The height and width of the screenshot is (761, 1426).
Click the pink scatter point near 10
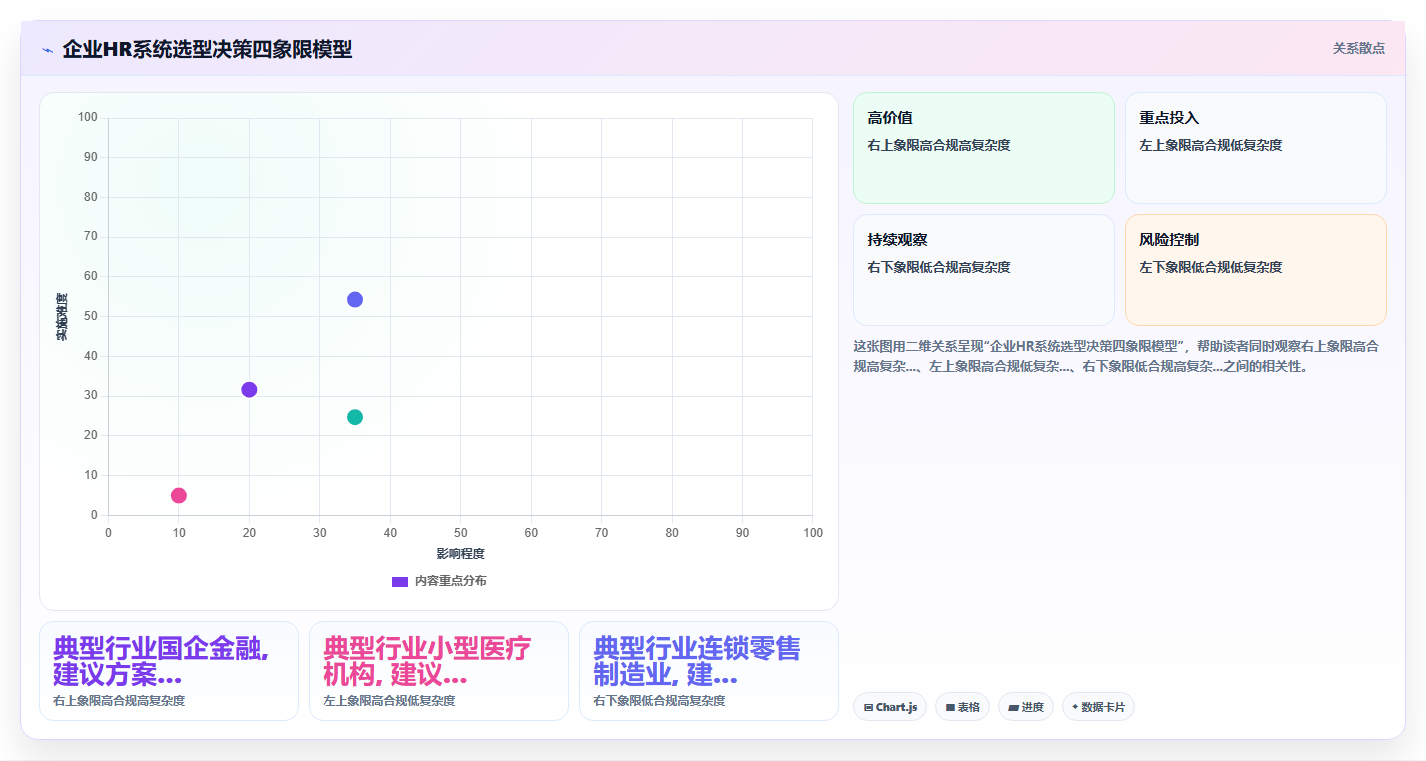179,495
